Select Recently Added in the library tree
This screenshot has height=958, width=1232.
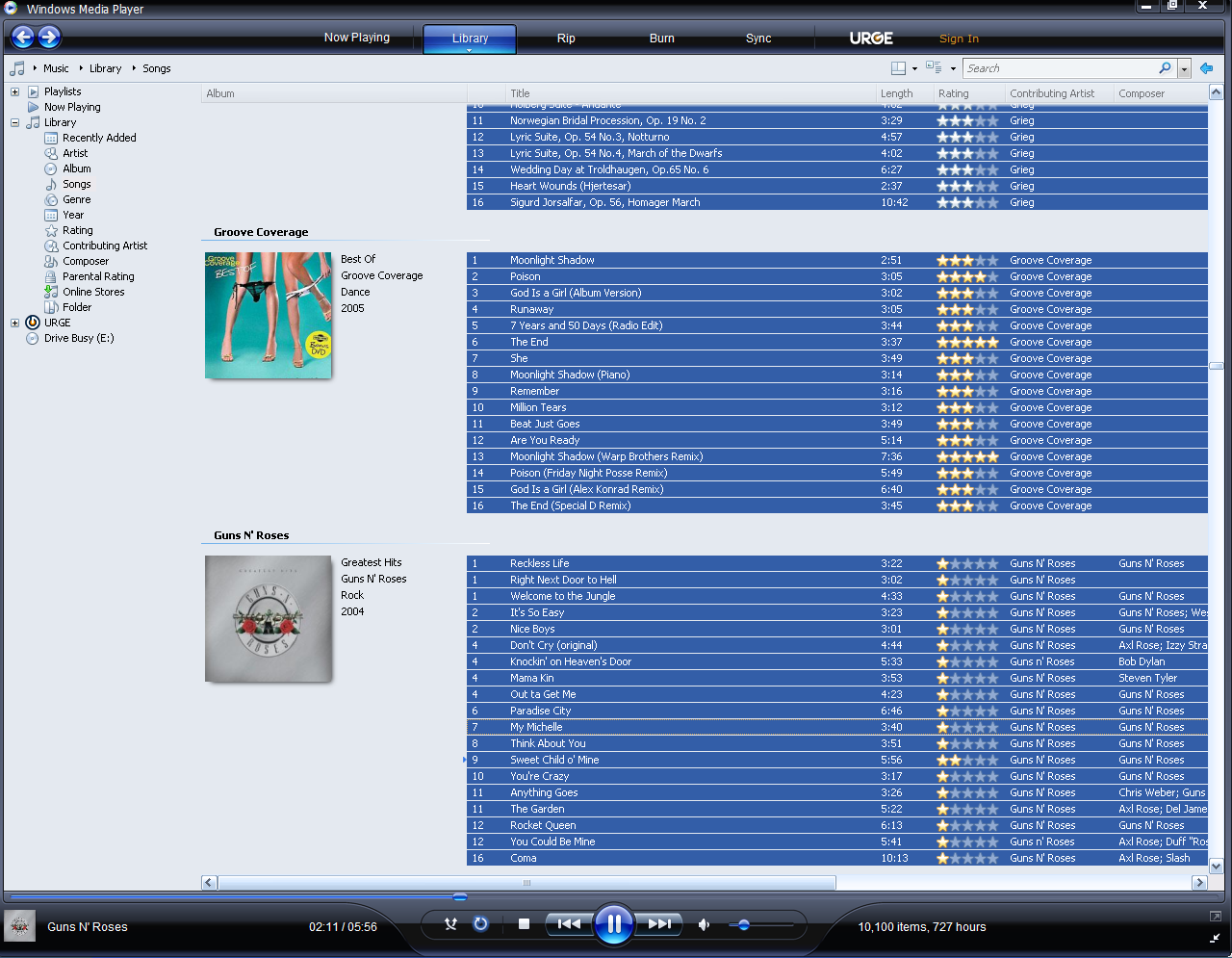99,138
